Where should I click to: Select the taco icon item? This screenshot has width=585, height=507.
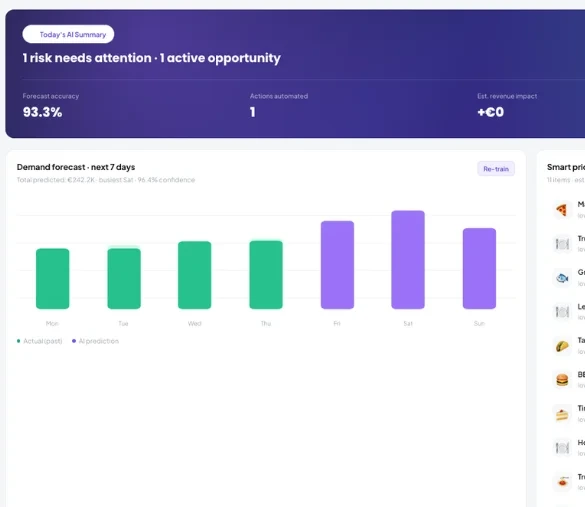562,346
